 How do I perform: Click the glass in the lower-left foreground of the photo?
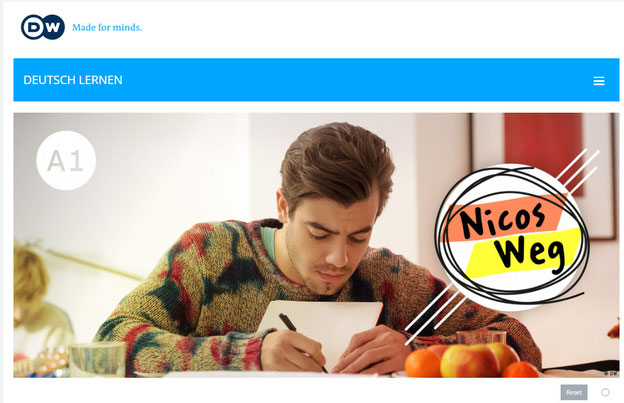point(97,359)
